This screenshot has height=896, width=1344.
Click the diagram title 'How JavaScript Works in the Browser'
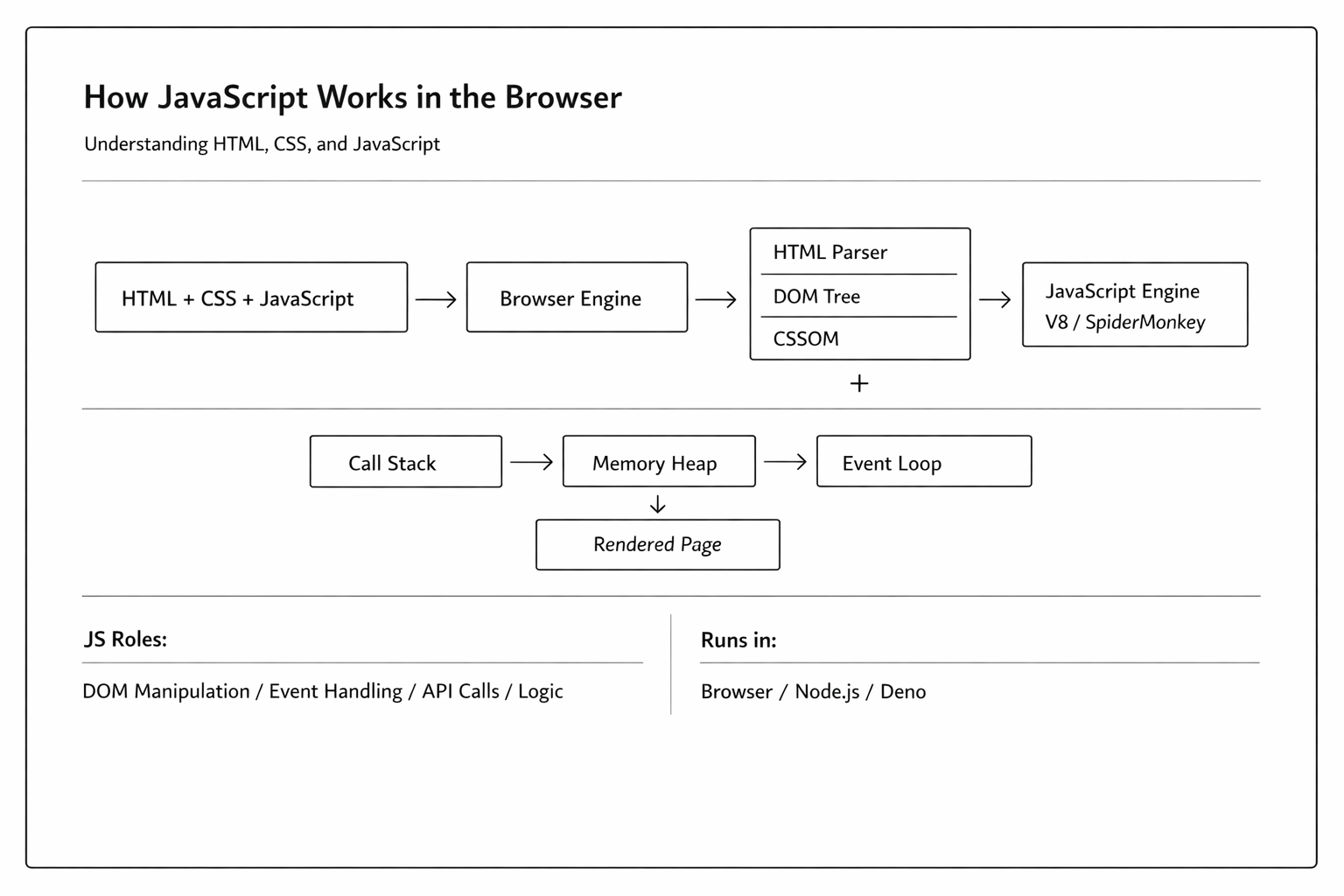click(x=353, y=97)
